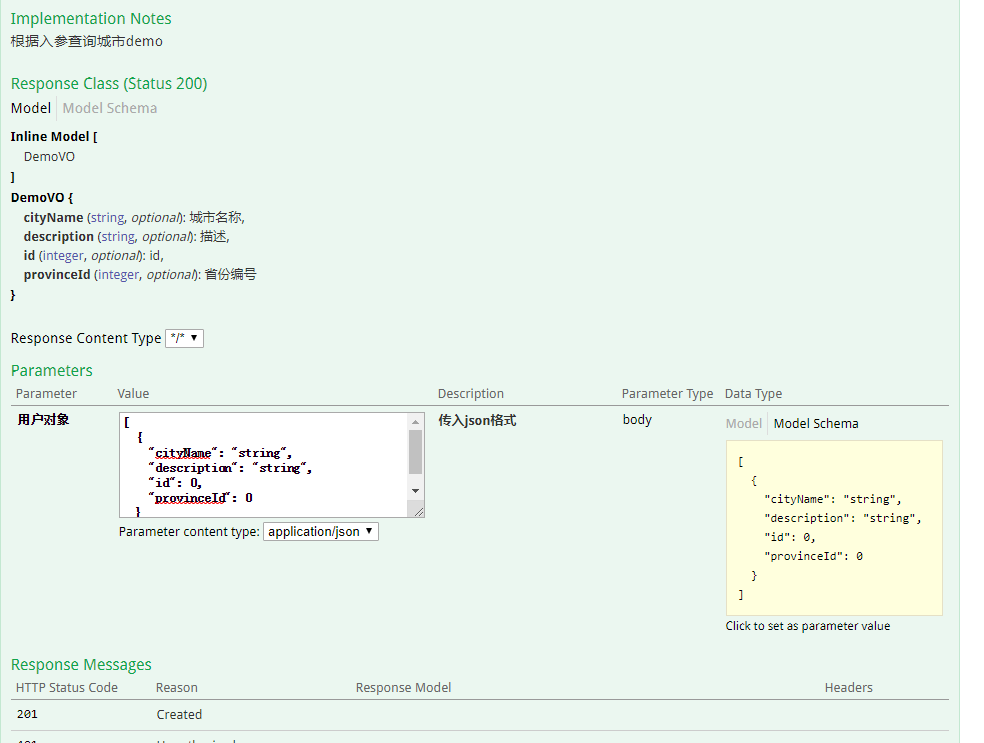
Task: Click the Parameters heading
Action: [x=51, y=370]
